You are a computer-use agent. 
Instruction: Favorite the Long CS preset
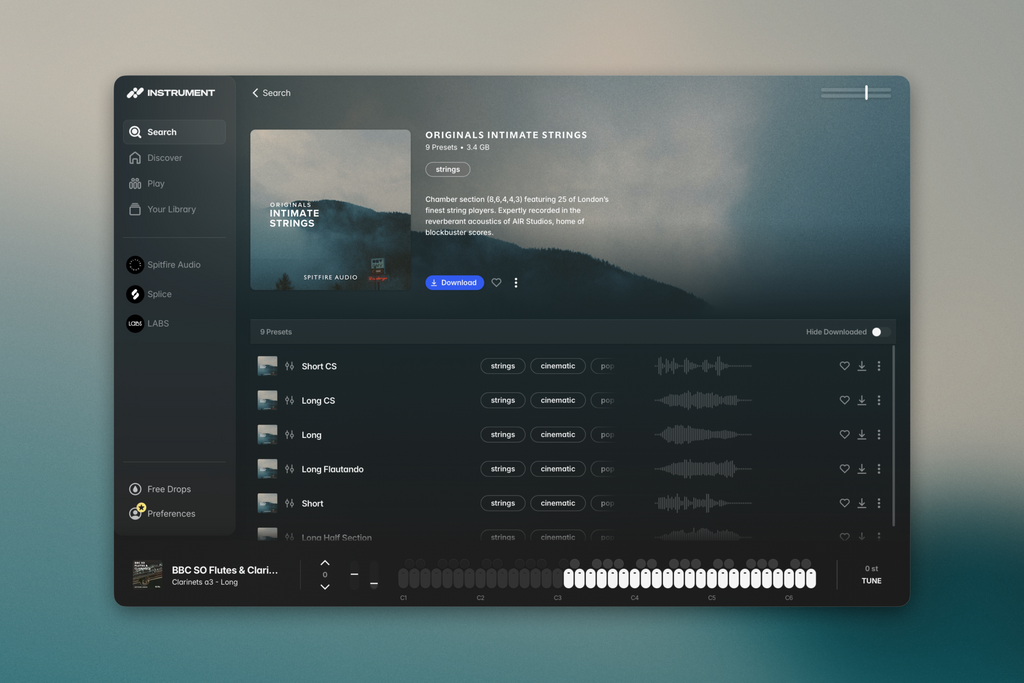(x=844, y=400)
